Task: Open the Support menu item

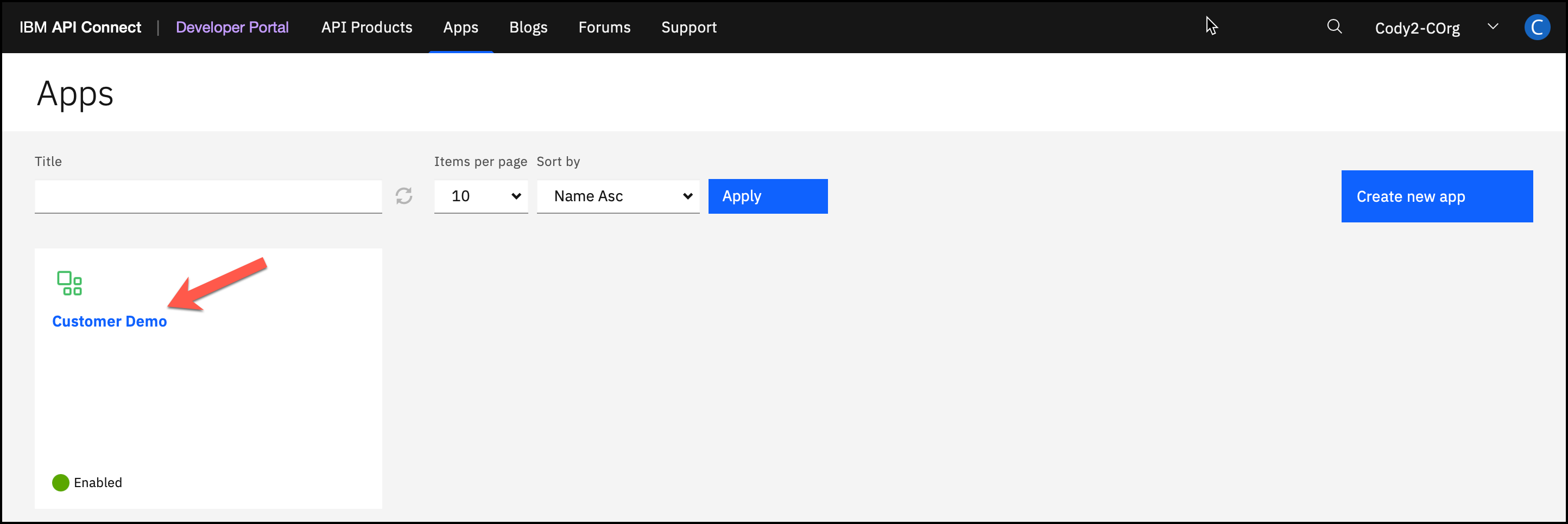Action: coord(688,27)
